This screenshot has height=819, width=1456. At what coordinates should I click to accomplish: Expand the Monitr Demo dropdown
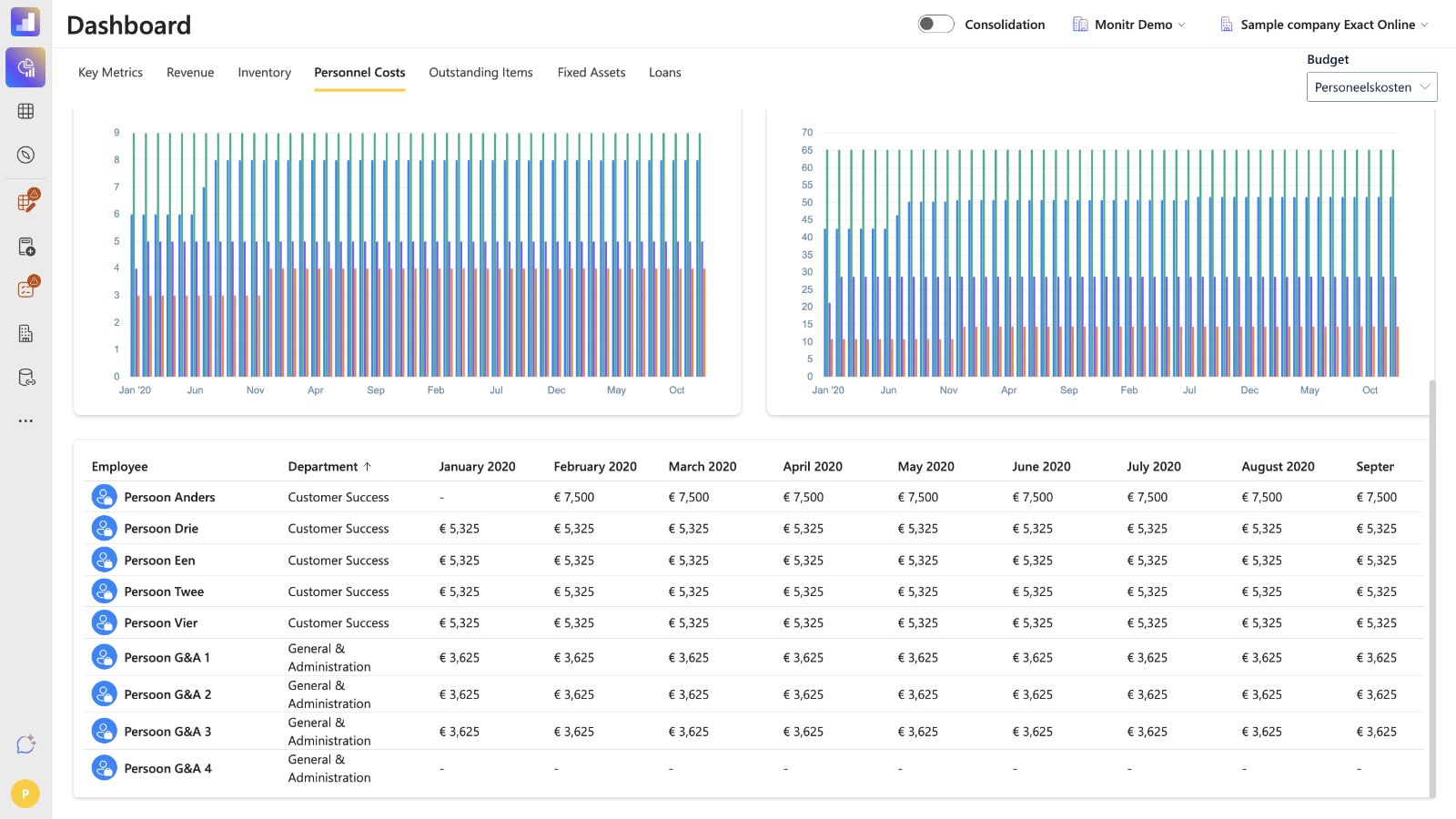point(1129,25)
